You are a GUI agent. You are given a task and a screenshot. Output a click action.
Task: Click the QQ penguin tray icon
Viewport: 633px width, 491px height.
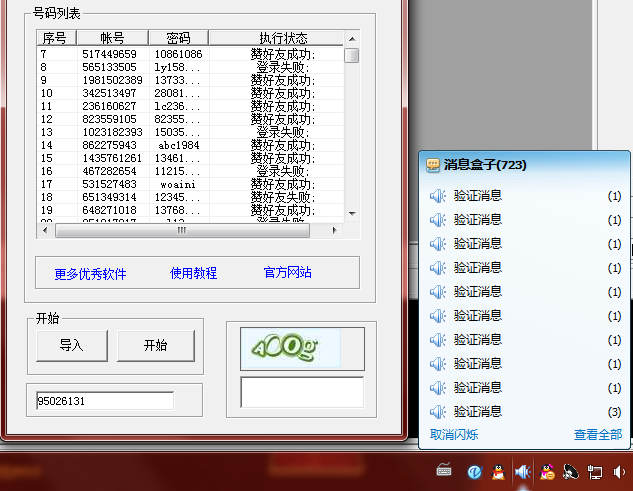coord(499,472)
